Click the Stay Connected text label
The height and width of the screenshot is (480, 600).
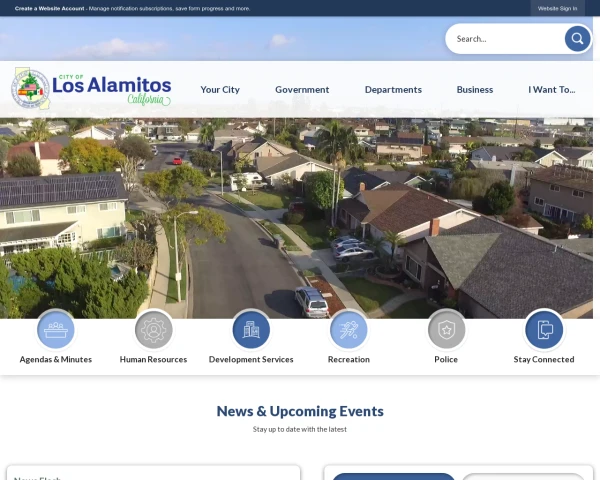pyautogui.click(x=544, y=359)
